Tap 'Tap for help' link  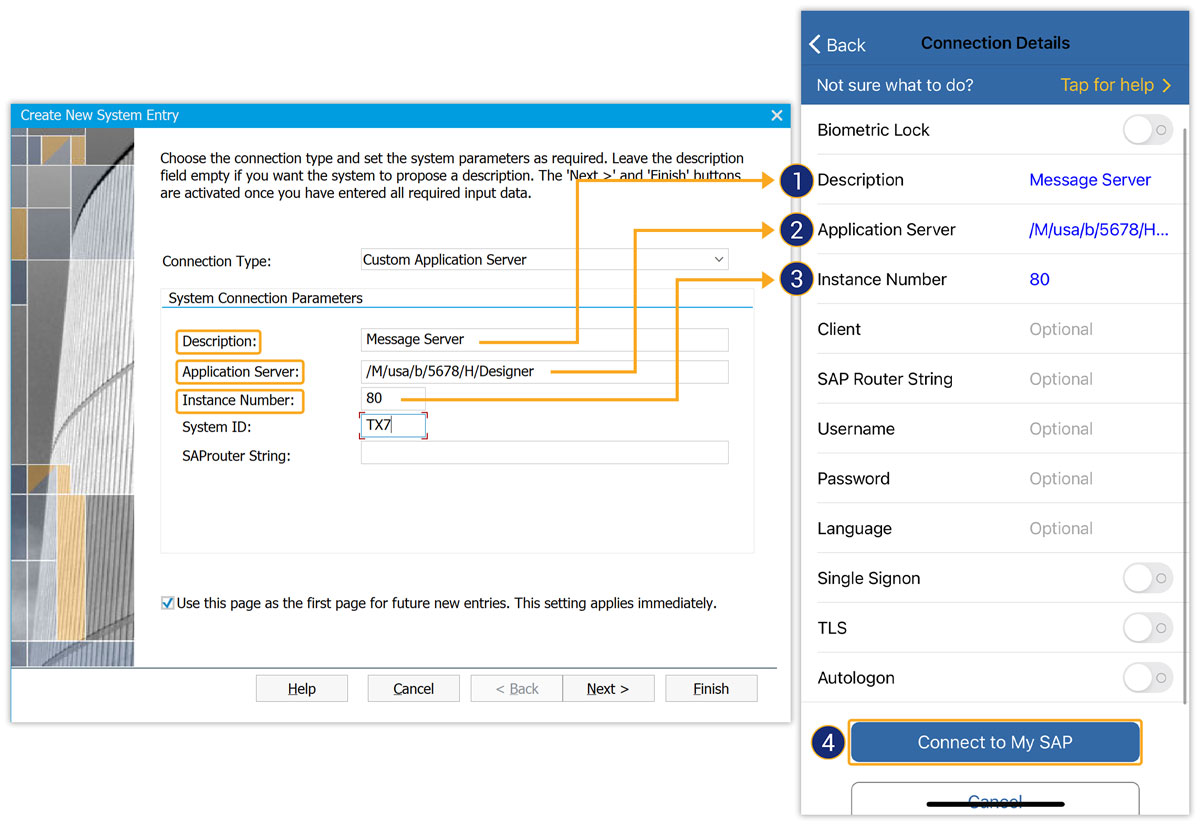[1116, 85]
